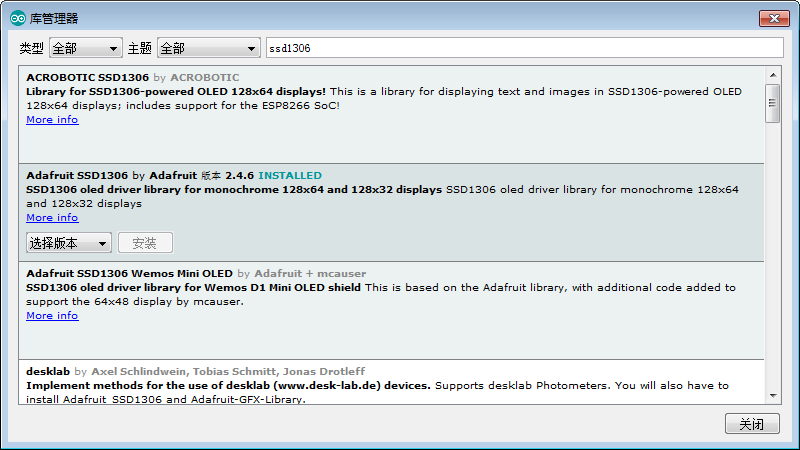Select the Adafruit SSD1306 library title

pyautogui.click(x=77, y=176)
